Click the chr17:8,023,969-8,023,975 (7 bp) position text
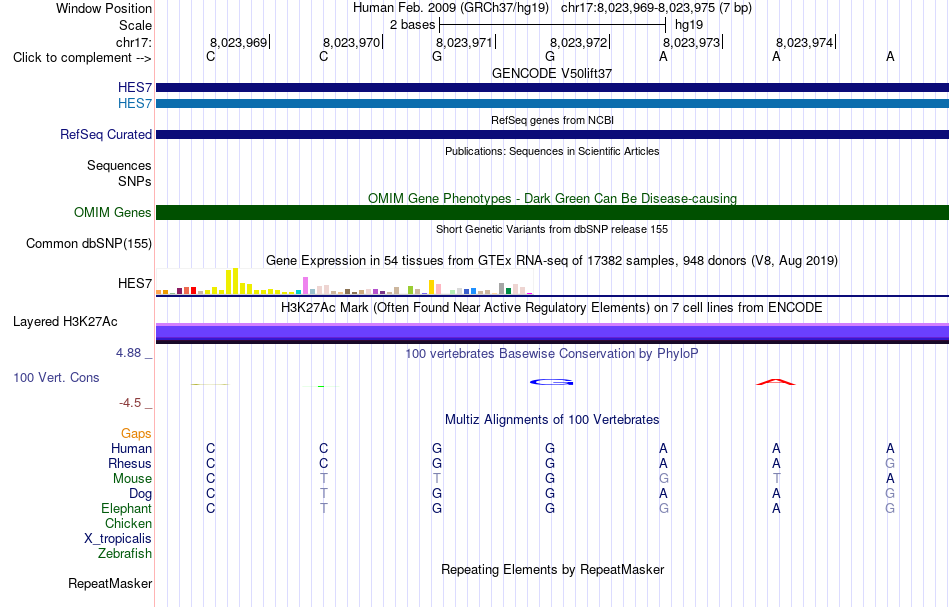The height and width of the screenshot is (607, 950). 656,8
